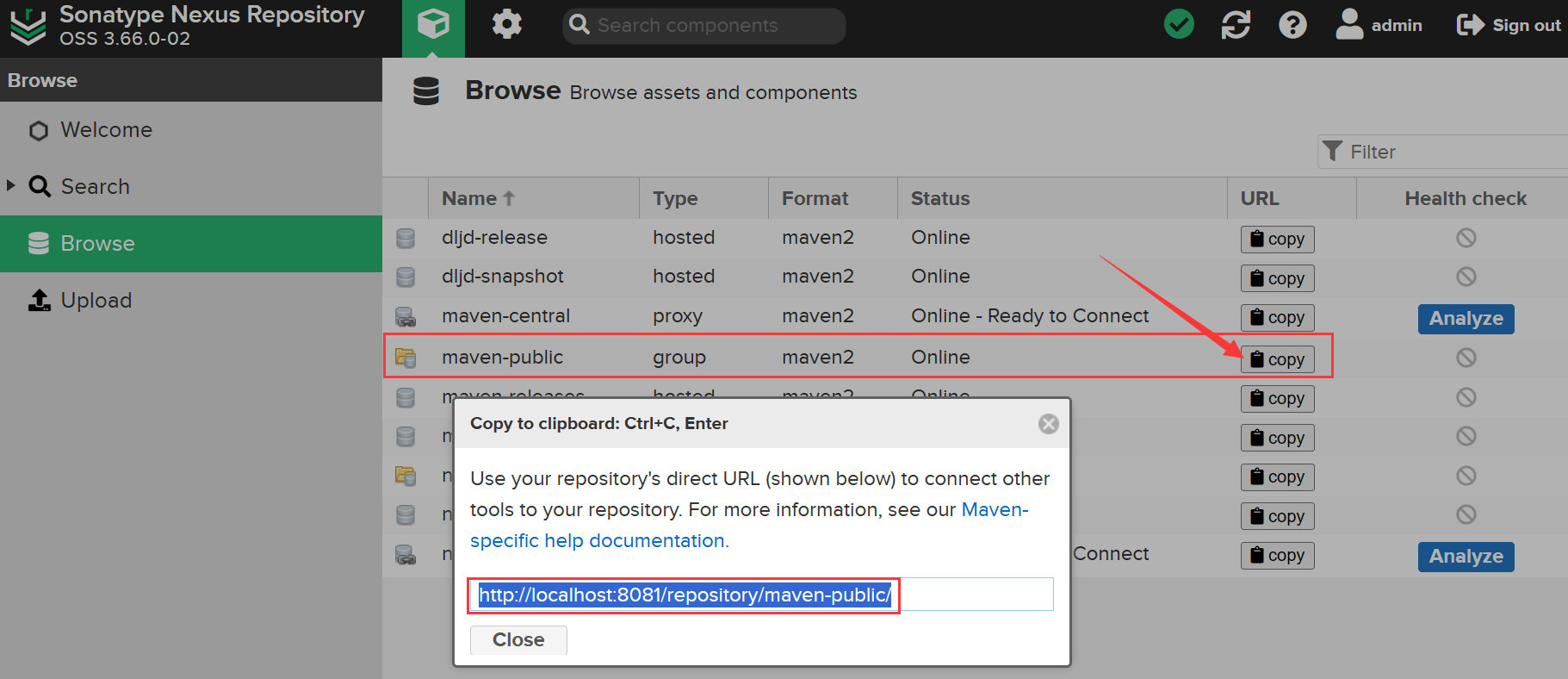Open the dljd-snapshot repository row

[x=975, y=277]
